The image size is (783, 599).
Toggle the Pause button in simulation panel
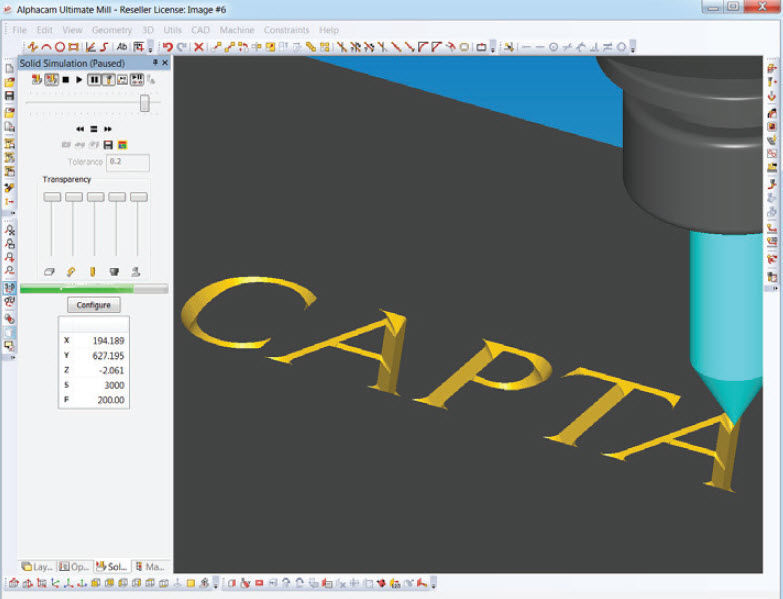click(94, 79)
